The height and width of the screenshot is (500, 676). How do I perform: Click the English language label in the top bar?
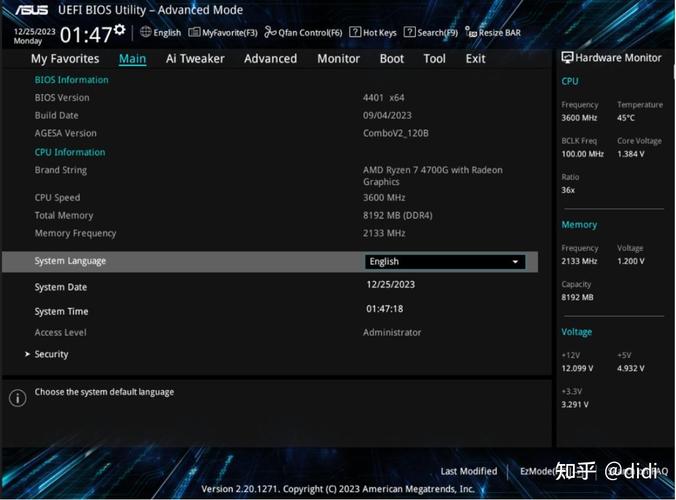click(167, 33)
